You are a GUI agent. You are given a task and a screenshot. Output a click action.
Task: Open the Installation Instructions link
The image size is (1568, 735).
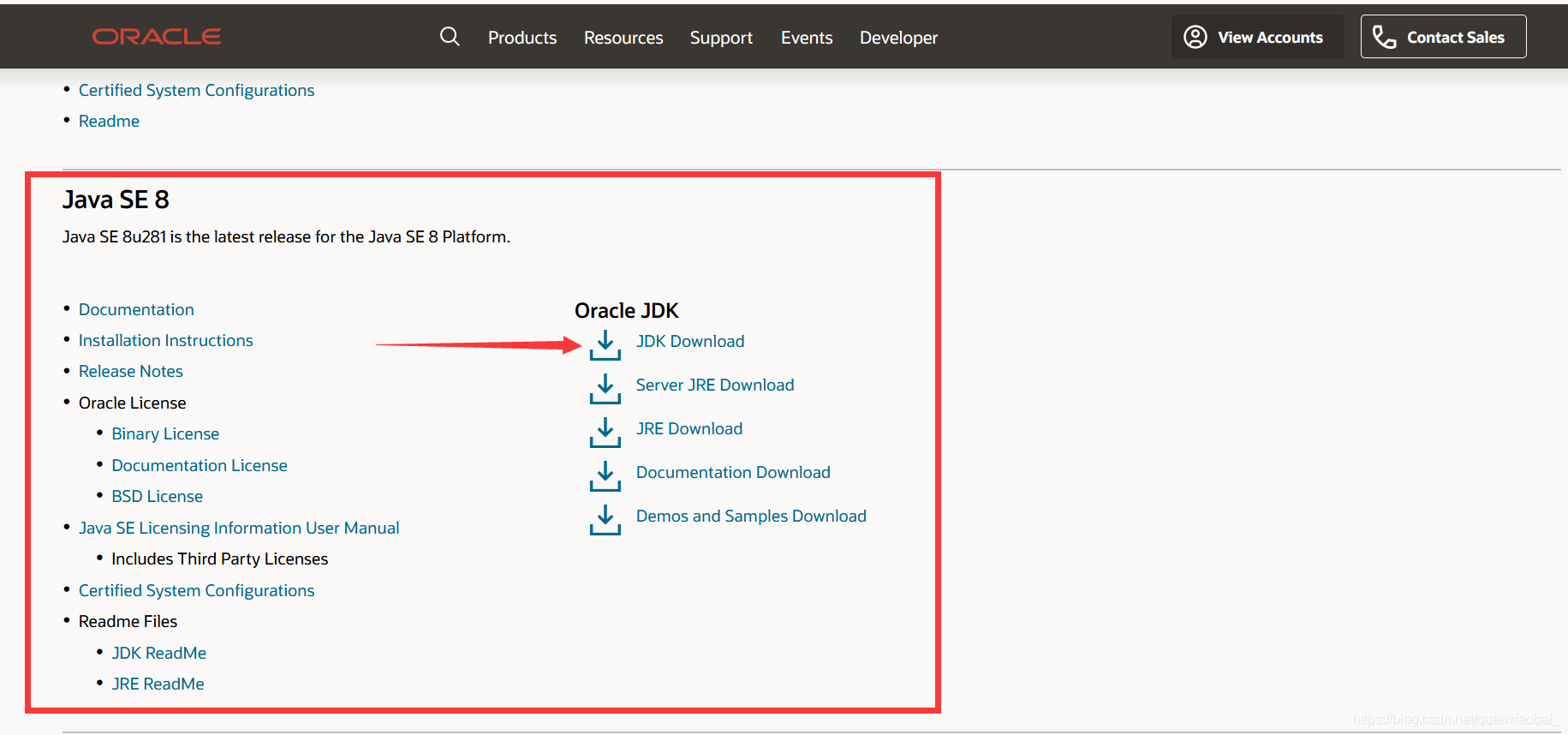tap(166, 340)
